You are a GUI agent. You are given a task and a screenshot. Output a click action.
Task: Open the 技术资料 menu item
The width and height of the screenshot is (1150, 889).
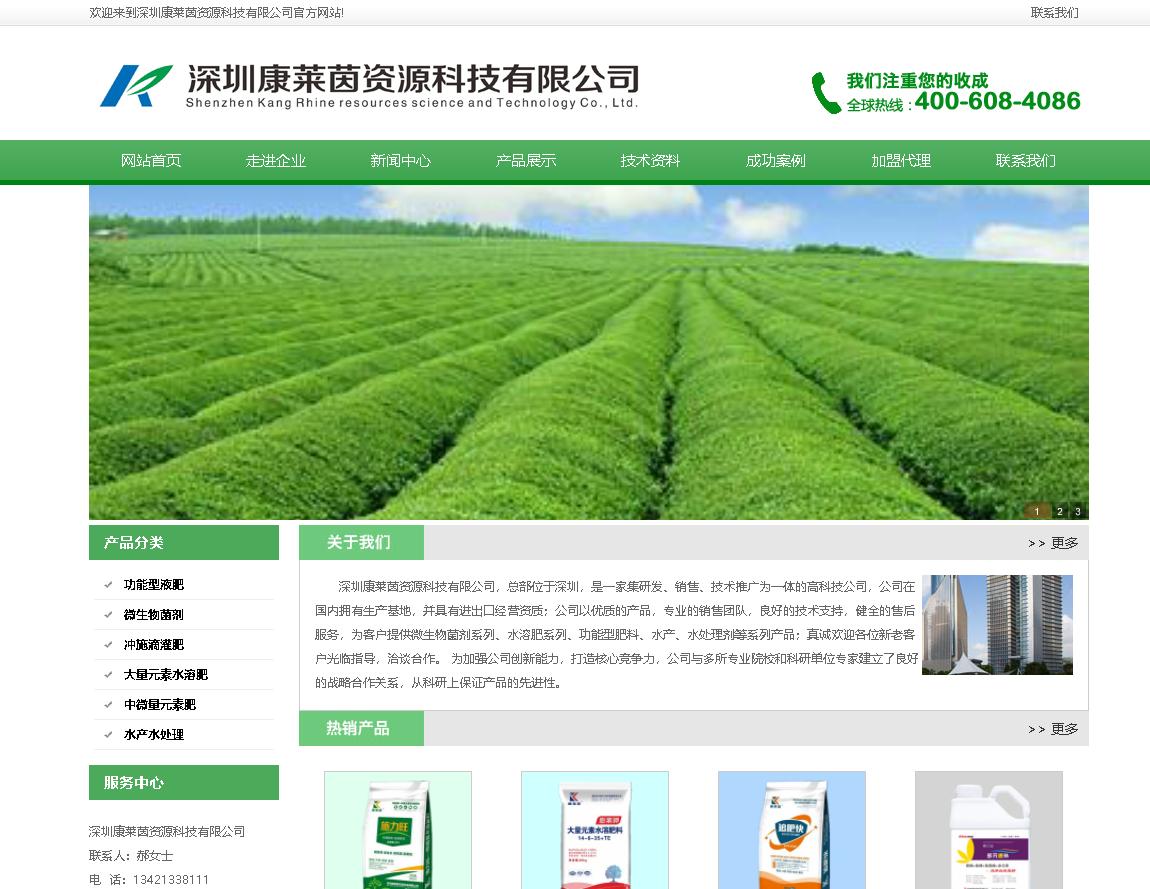(x=650, y=161)
